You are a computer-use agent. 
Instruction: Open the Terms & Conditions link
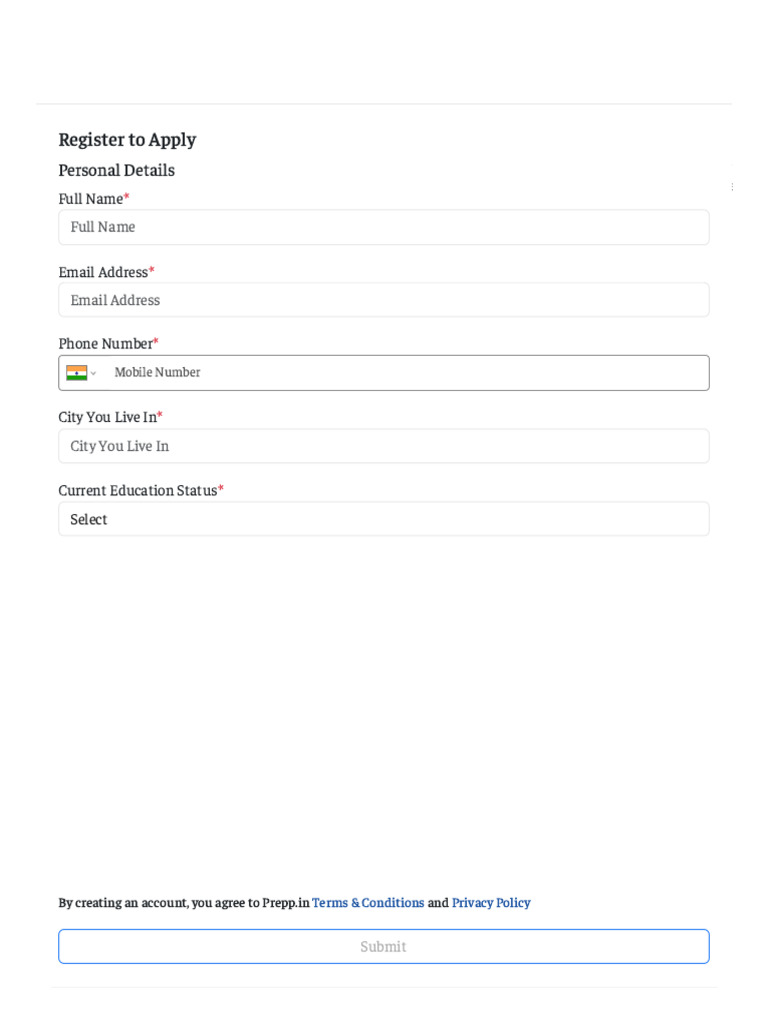tap(368, 902)
